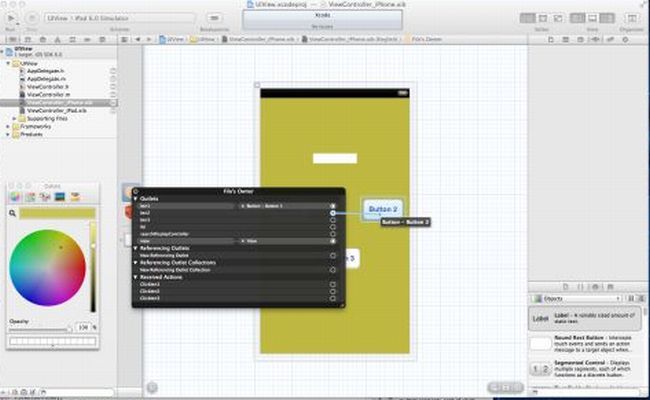Collapse the Received Actions section

[x=136, y=277]
